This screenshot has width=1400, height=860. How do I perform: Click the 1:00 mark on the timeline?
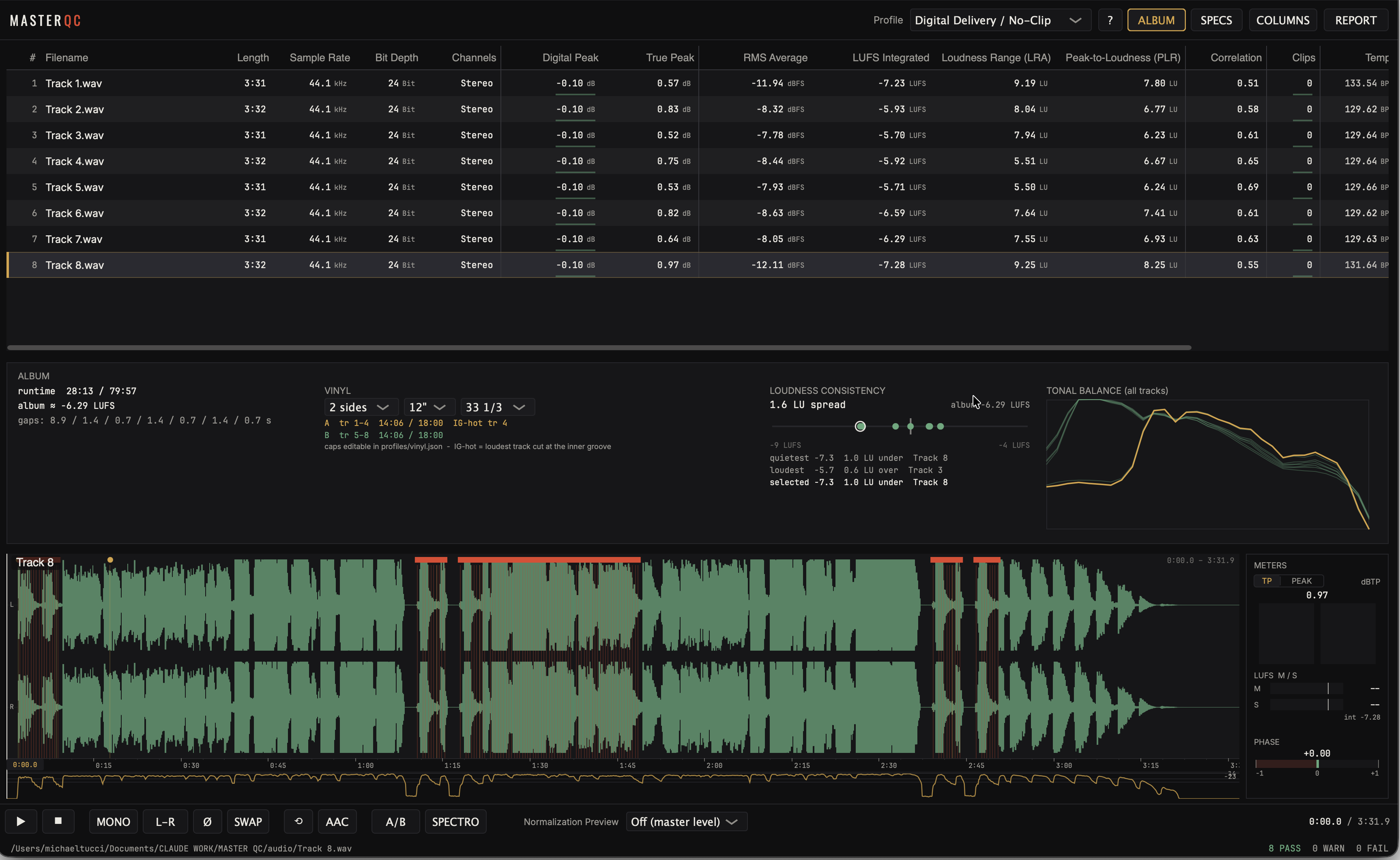click(365, 765)
